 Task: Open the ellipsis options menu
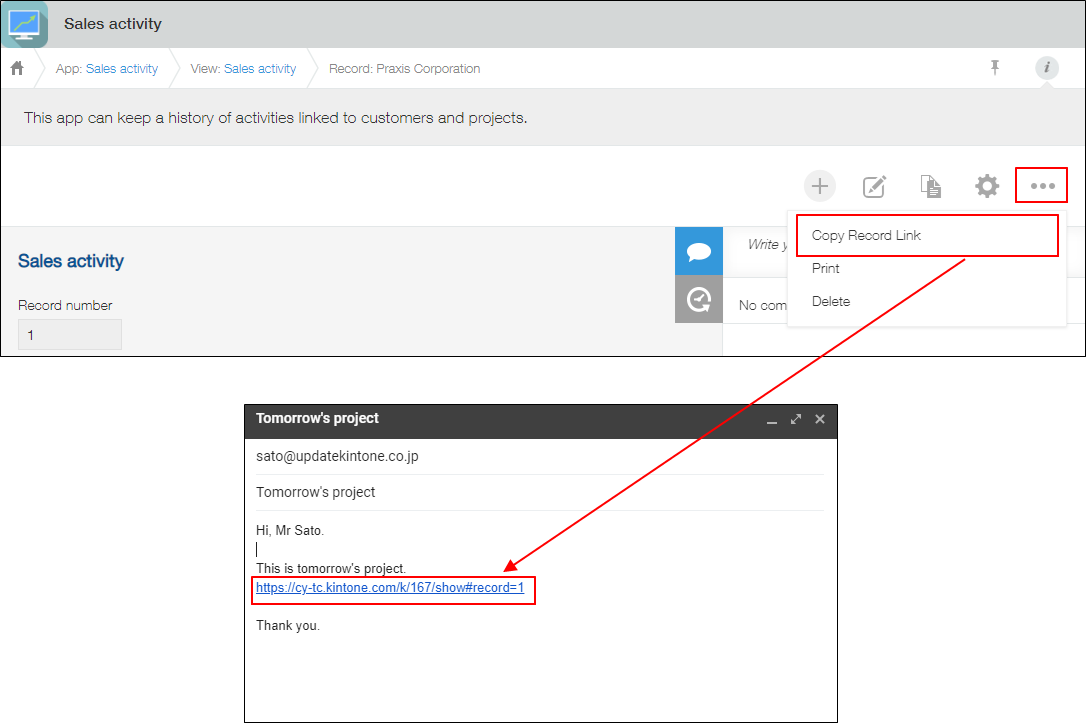coord(1041,185)
